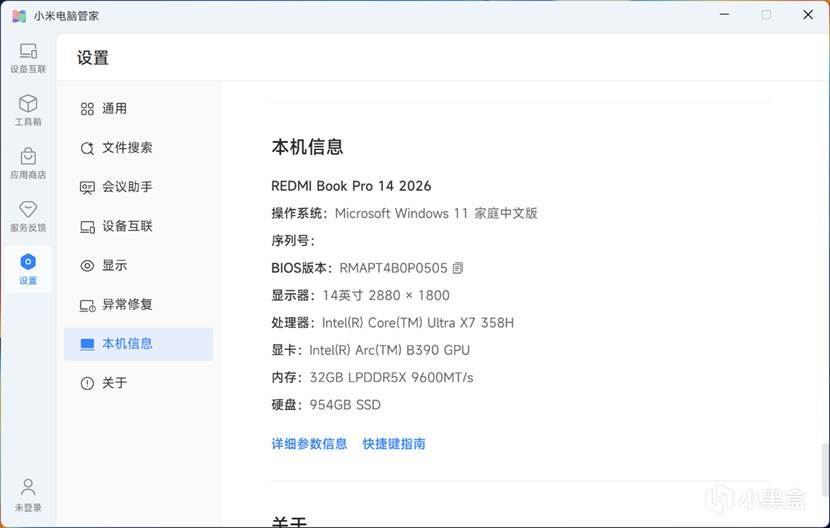Go to 显示 display settings

click(138, 266)
